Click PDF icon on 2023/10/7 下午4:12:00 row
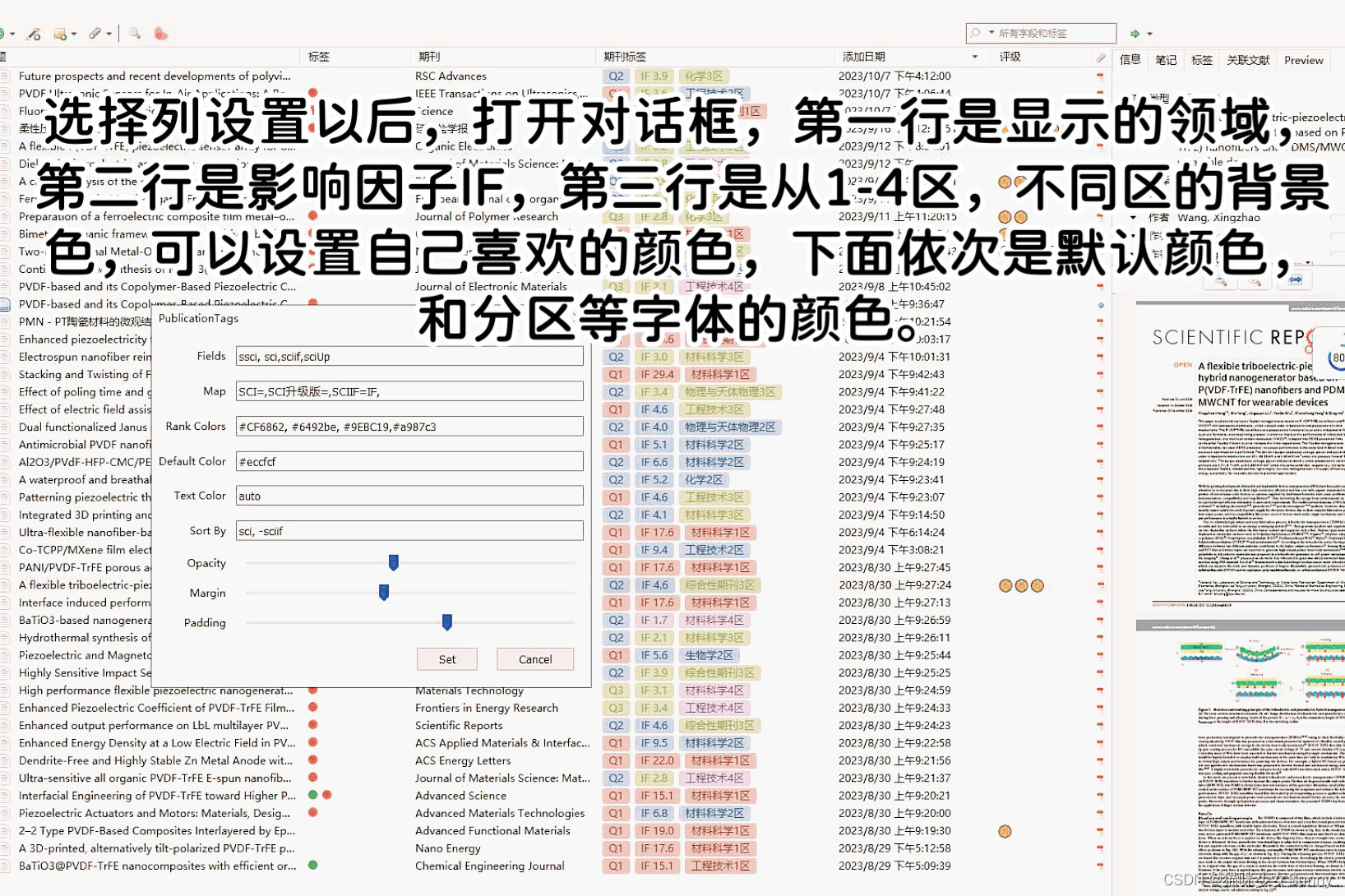 coord(1100,76)
